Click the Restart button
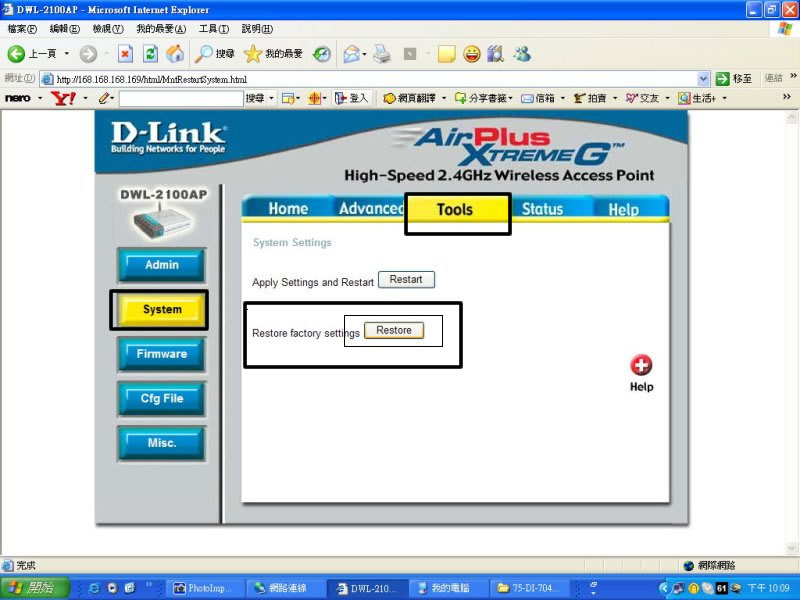800x600 pixels. point(406,280)
